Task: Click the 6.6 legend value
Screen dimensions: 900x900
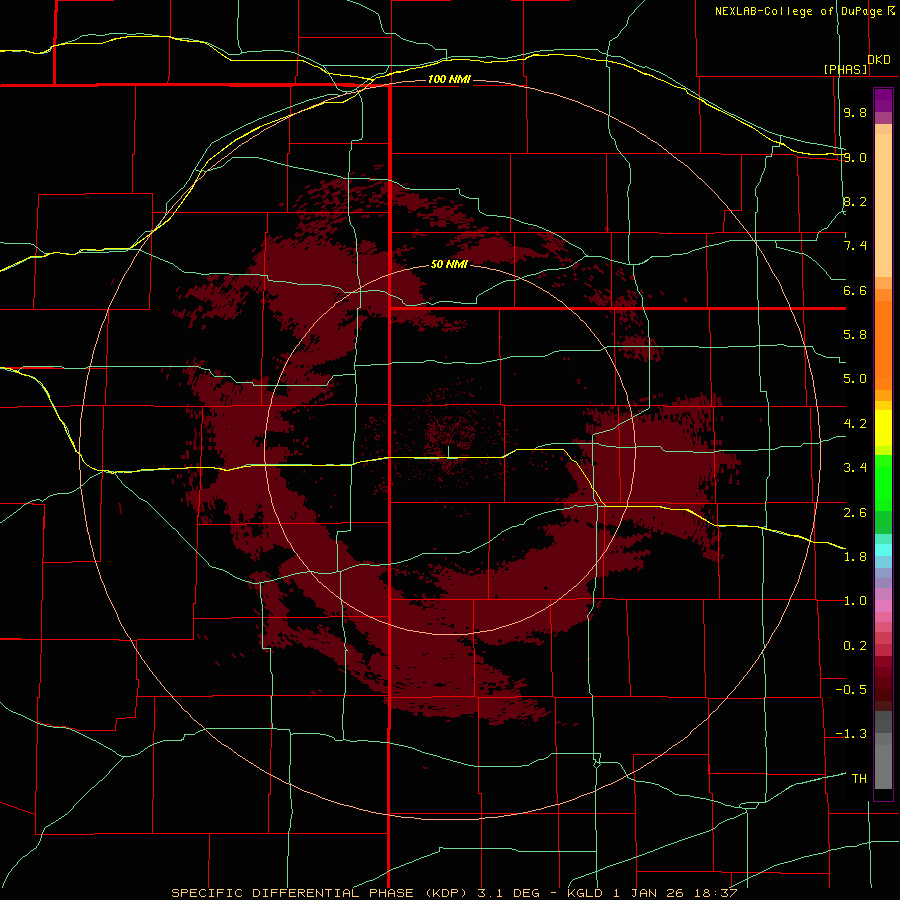Action: [855, 290]
